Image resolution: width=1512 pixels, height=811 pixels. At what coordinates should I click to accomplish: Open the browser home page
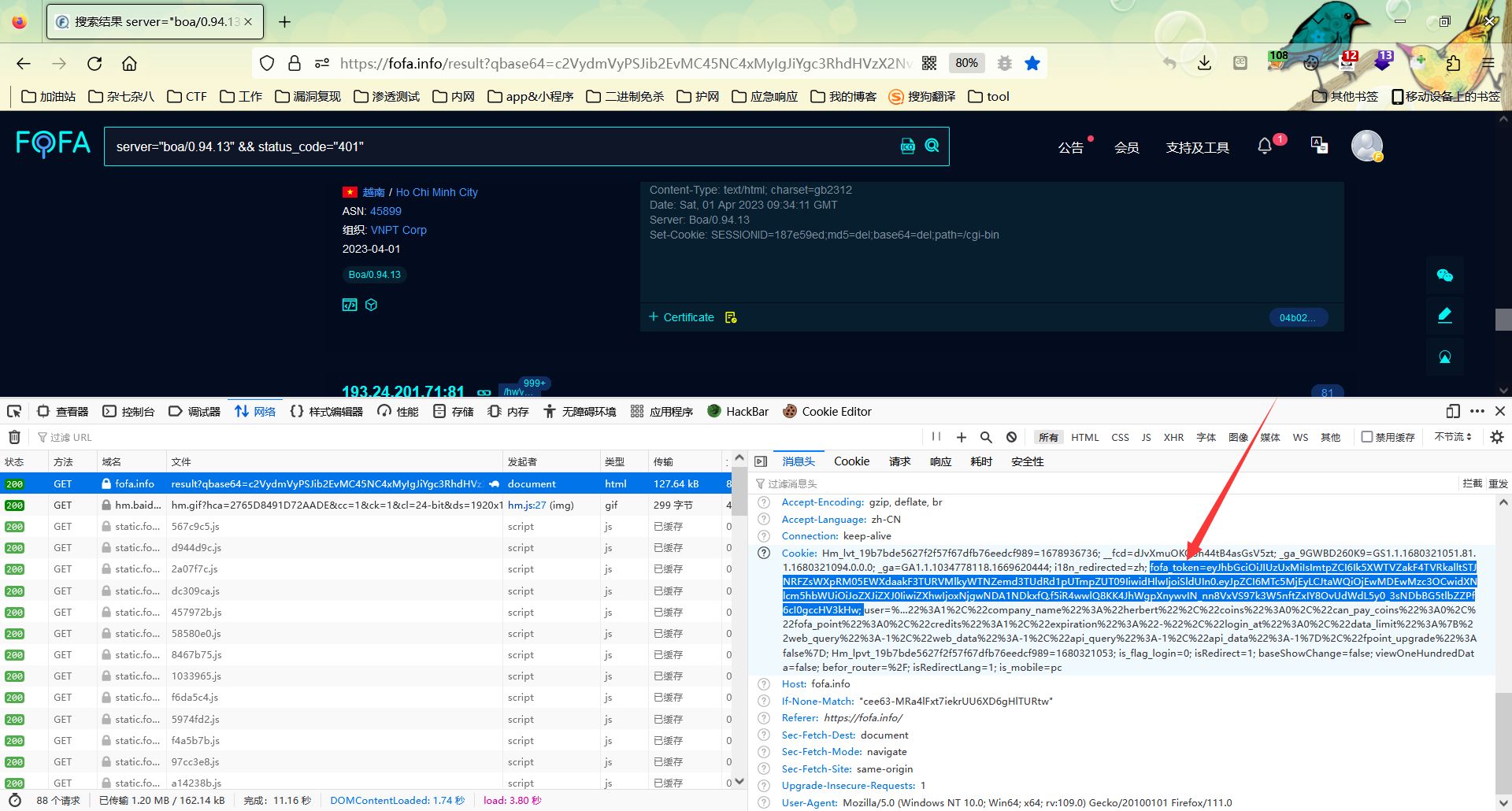pos(129,64)
